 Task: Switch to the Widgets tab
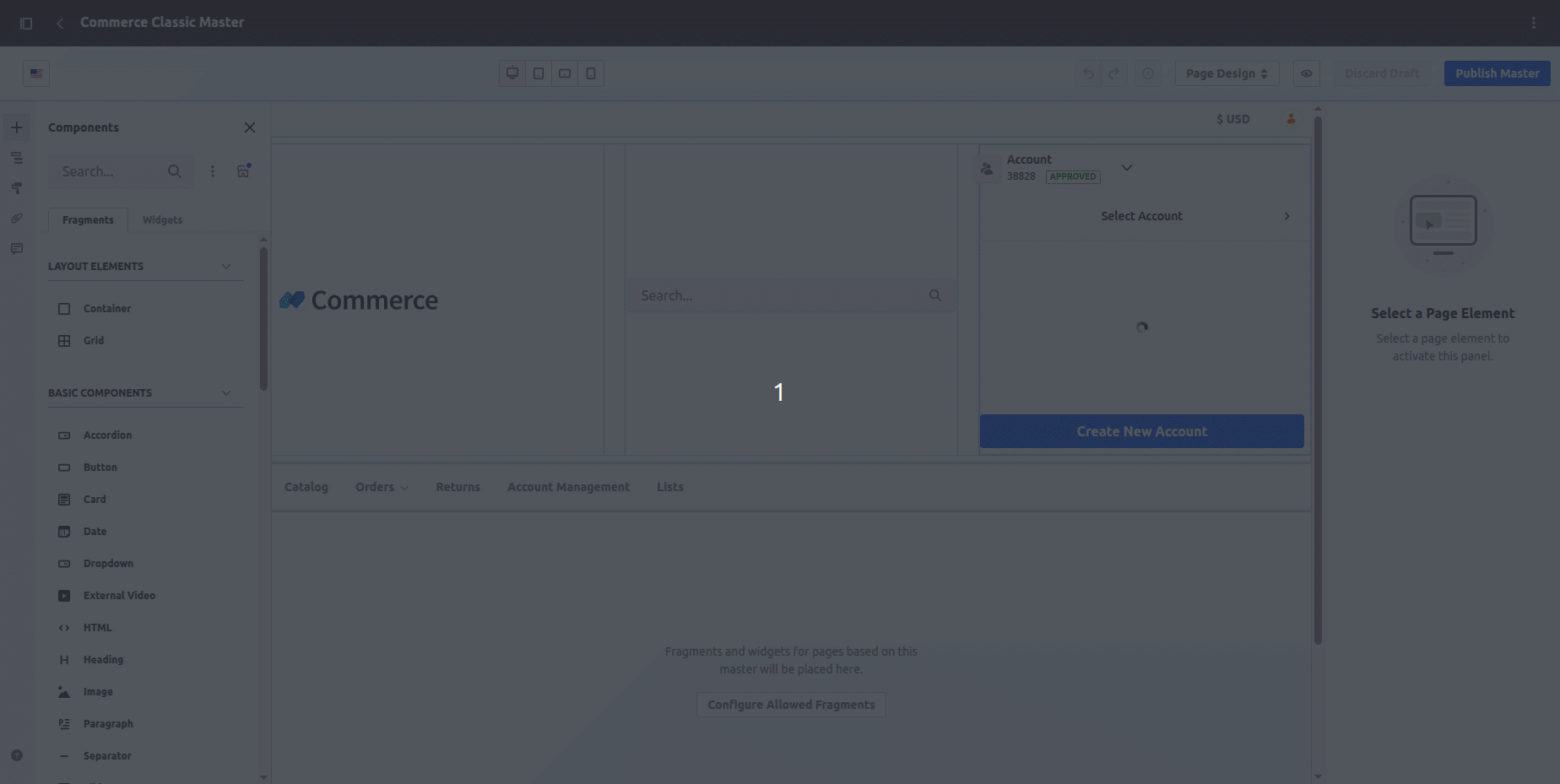pyautogui.click(x=162, y=220)
